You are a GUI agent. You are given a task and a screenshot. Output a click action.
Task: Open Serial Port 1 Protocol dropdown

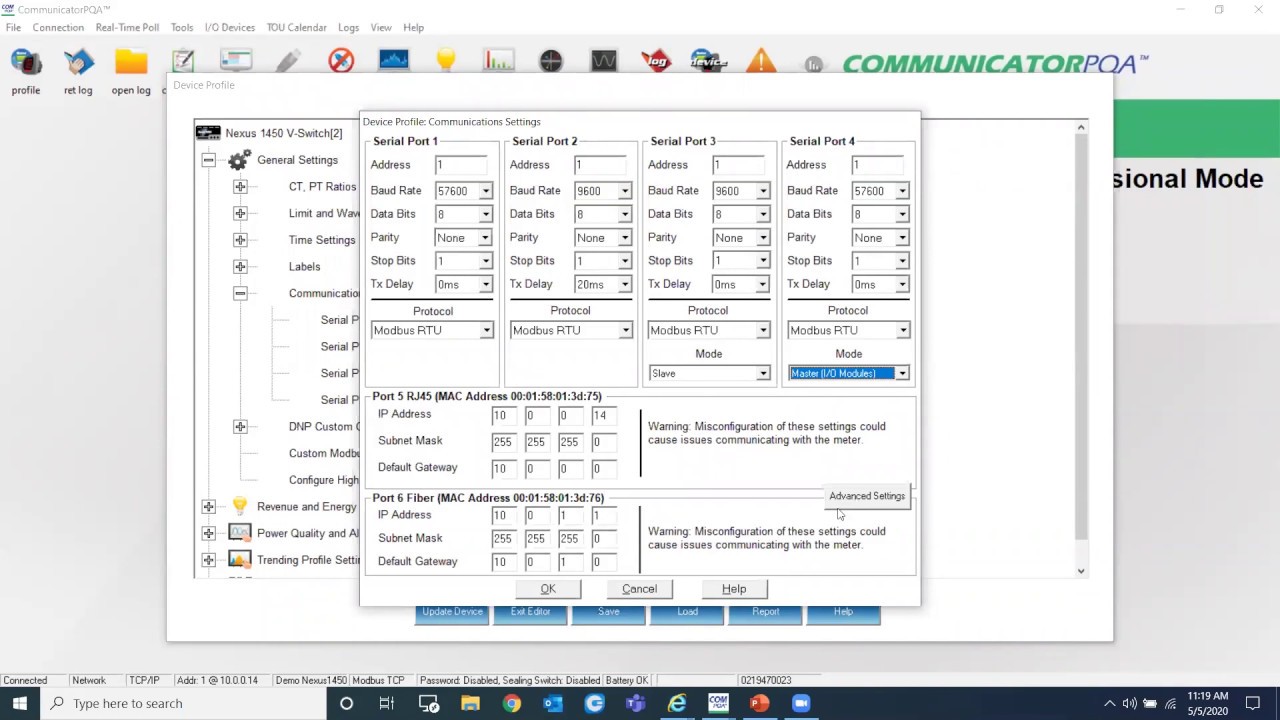(x=486, y=330)
